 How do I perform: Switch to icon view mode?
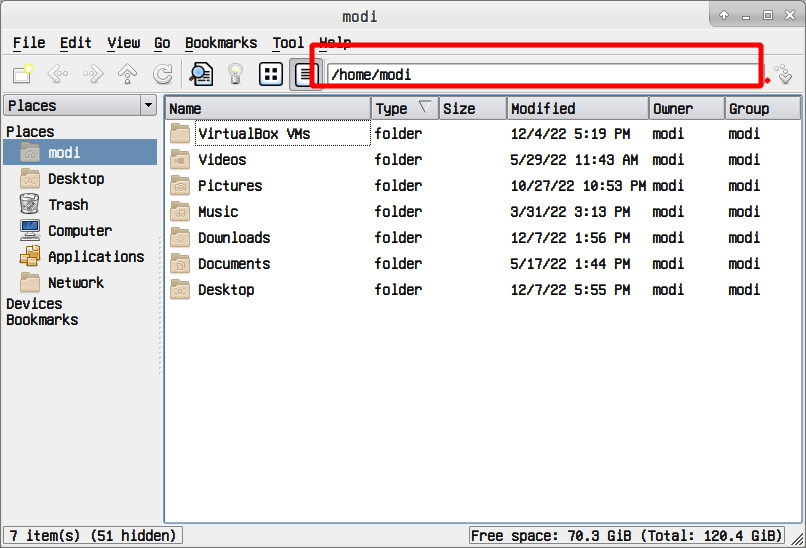pos(271,74)
